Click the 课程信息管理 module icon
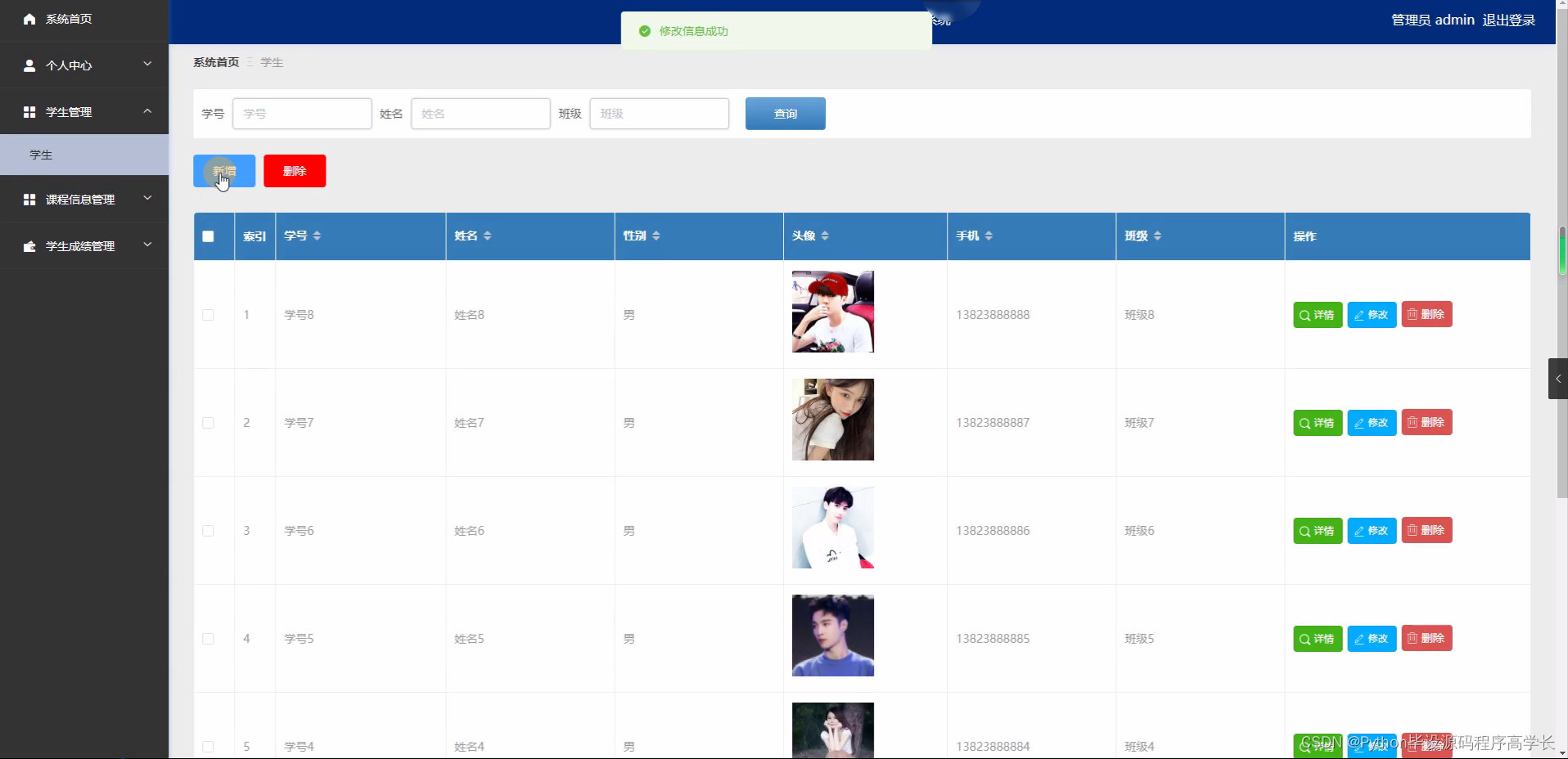This screenshot has width=1568, height=759. point(29,199)
